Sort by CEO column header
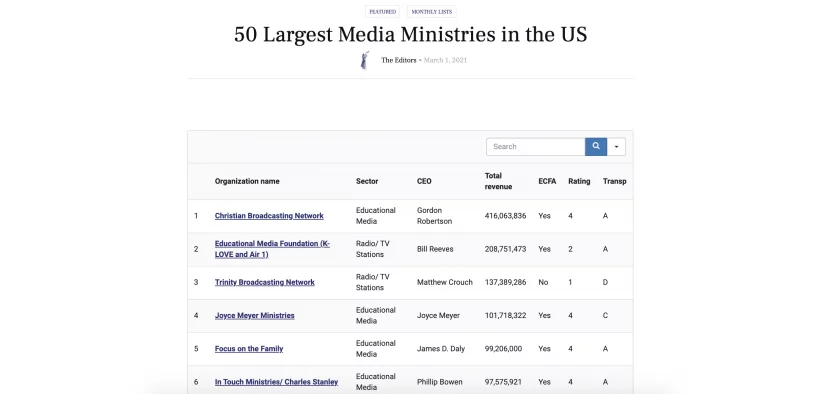This screenshot has width=820, height=394. [424, 181]
